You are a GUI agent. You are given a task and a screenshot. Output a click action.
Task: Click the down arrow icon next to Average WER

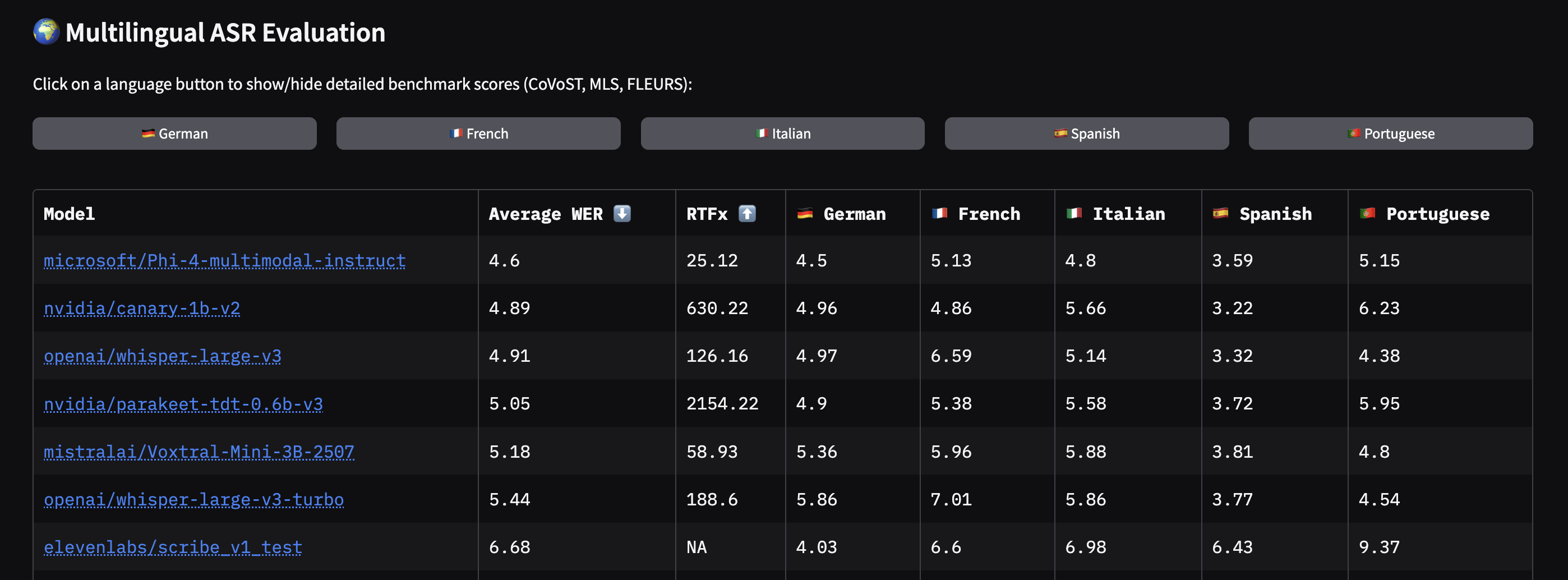pos(621,214)
